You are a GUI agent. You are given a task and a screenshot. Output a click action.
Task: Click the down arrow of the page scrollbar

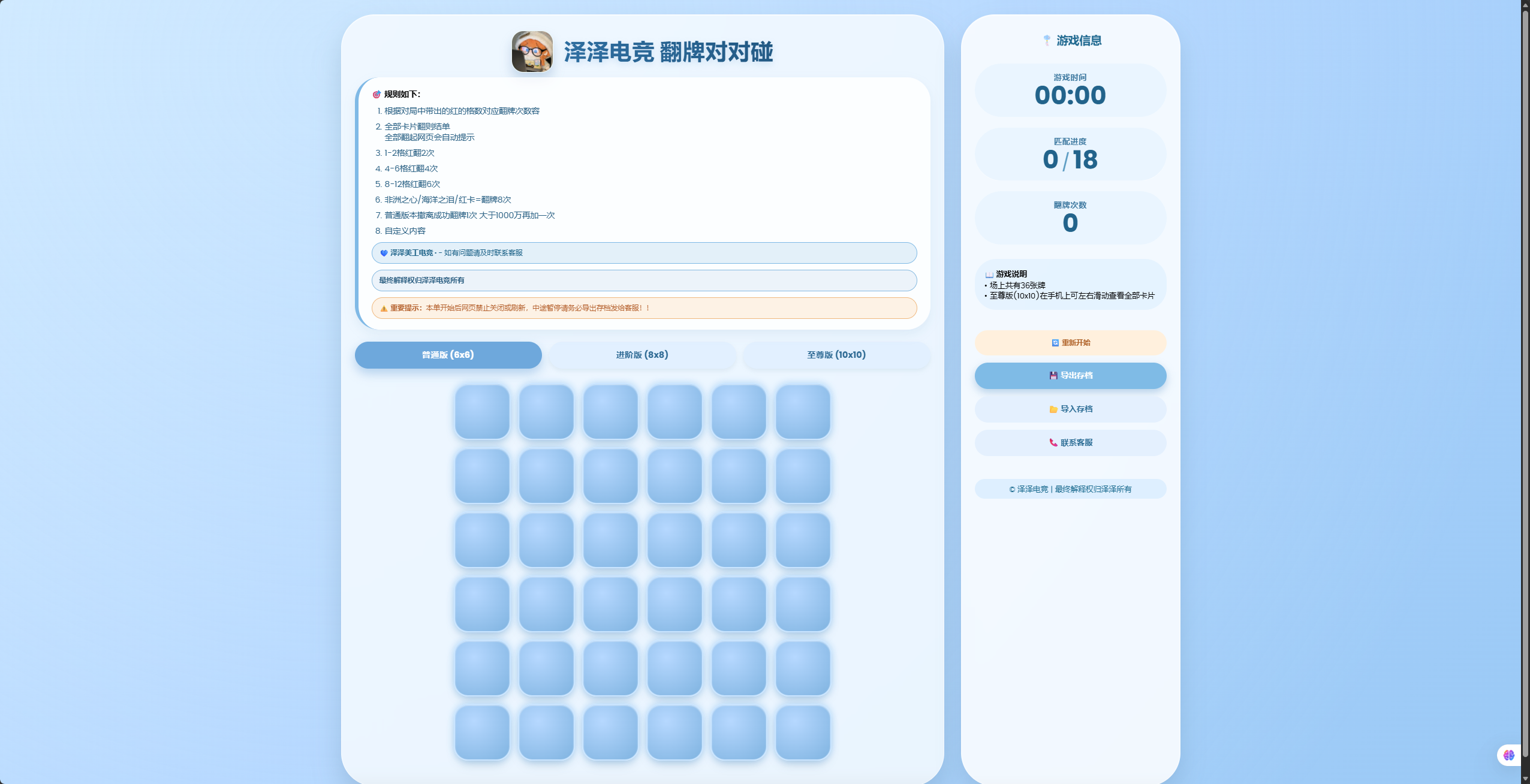click(1525, 779)
